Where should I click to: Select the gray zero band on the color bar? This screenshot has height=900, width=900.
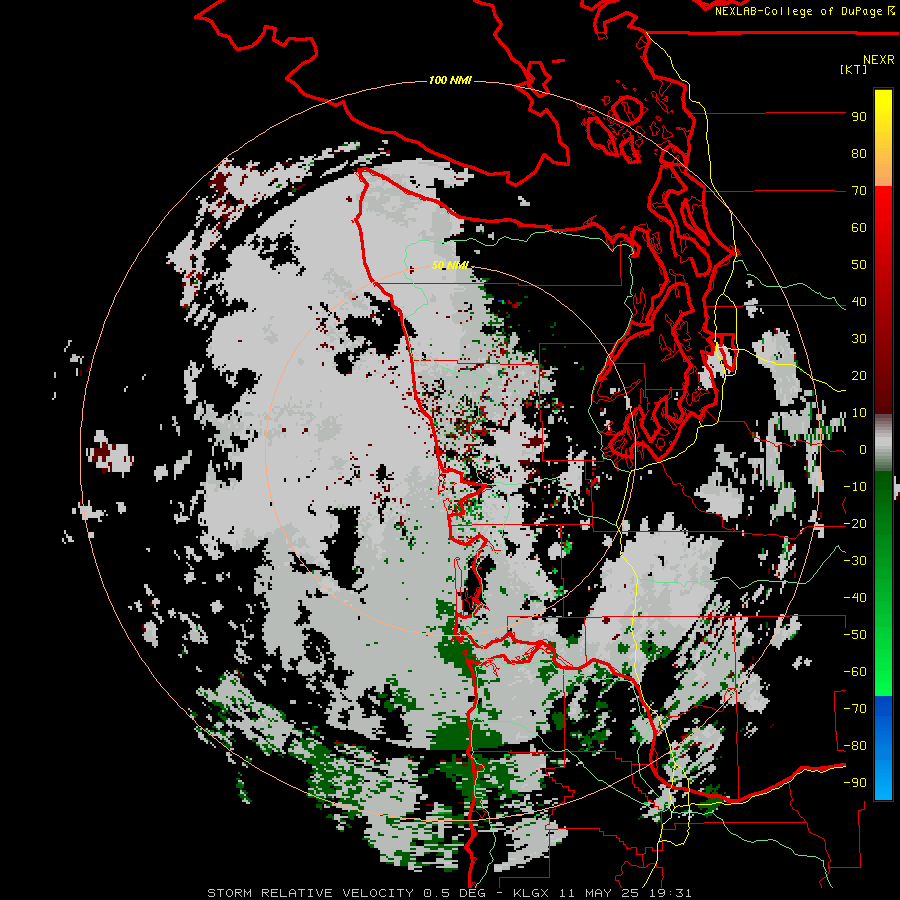(883, 443)
